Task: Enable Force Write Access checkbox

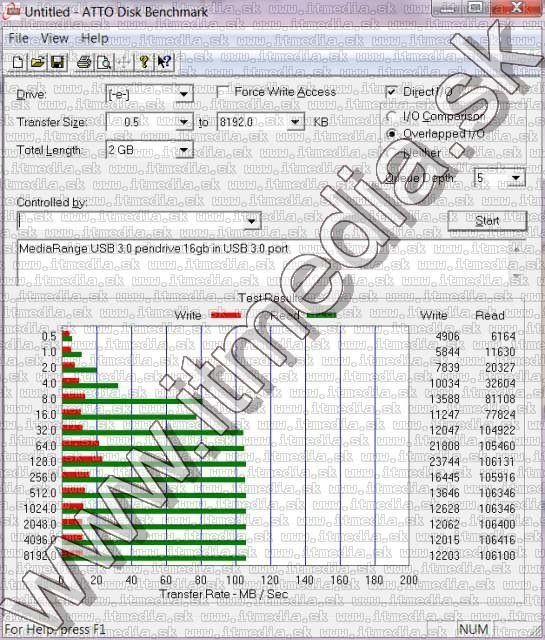Action: (223, 92)
